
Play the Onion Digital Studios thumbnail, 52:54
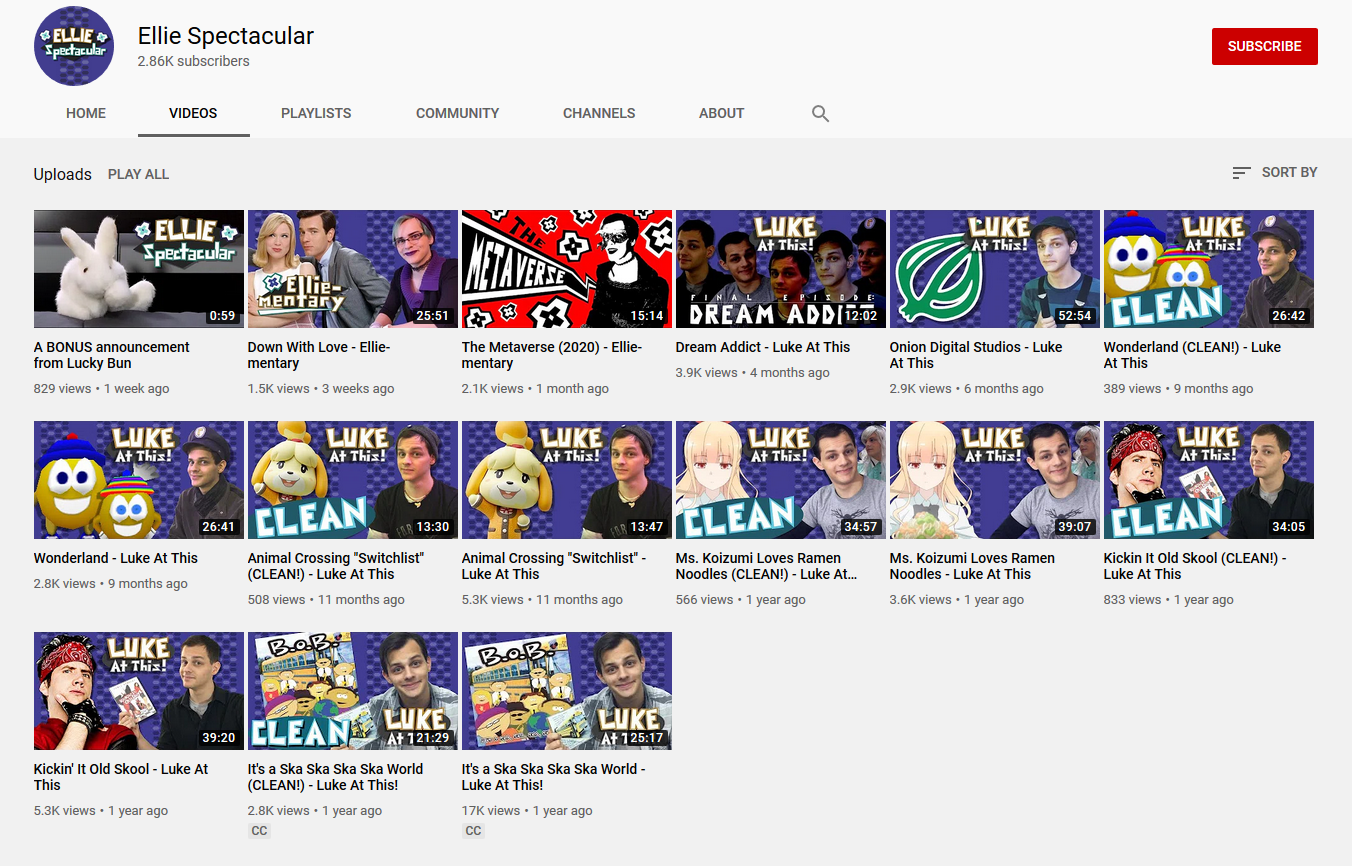pyautogui.click(x=995, y=269)
